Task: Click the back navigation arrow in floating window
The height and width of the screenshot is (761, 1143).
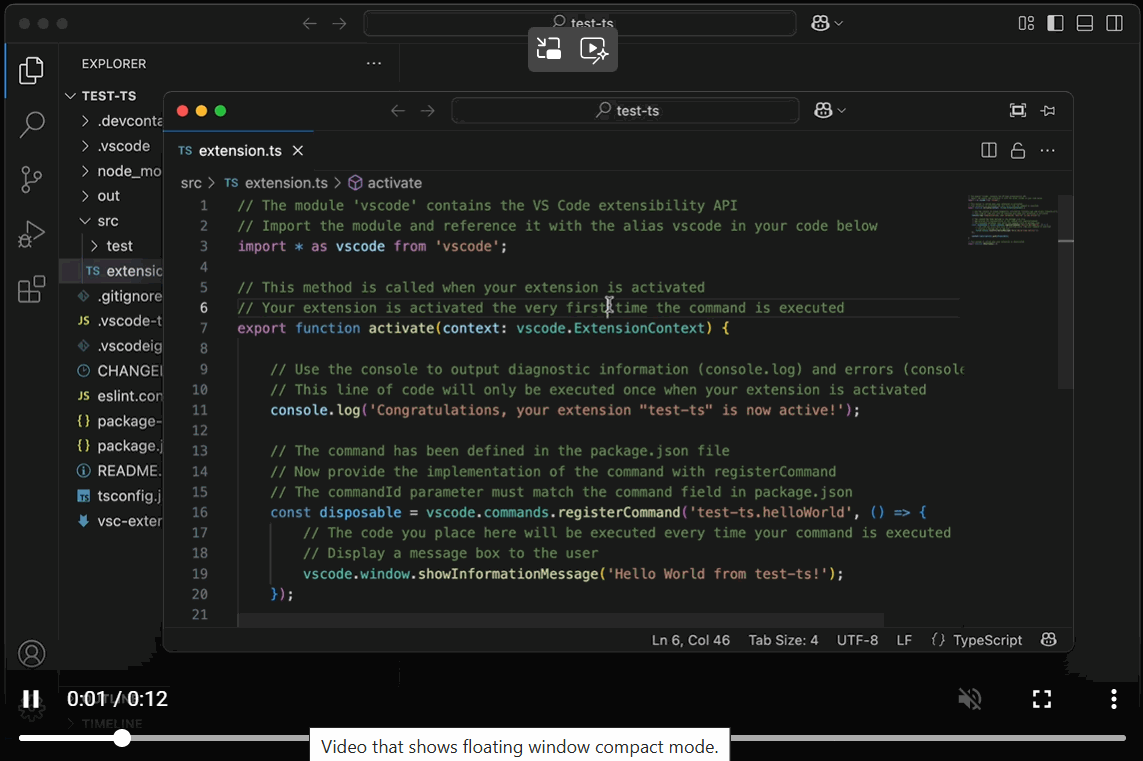Action: (397, 110)
